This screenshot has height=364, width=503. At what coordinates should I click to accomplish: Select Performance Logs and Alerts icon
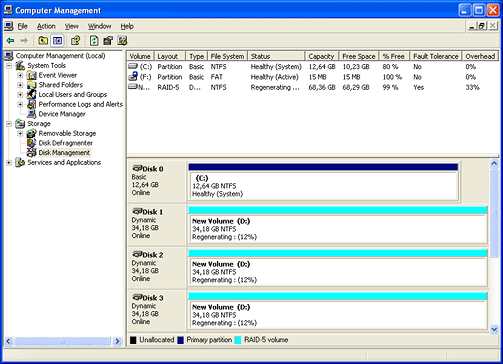31,104
